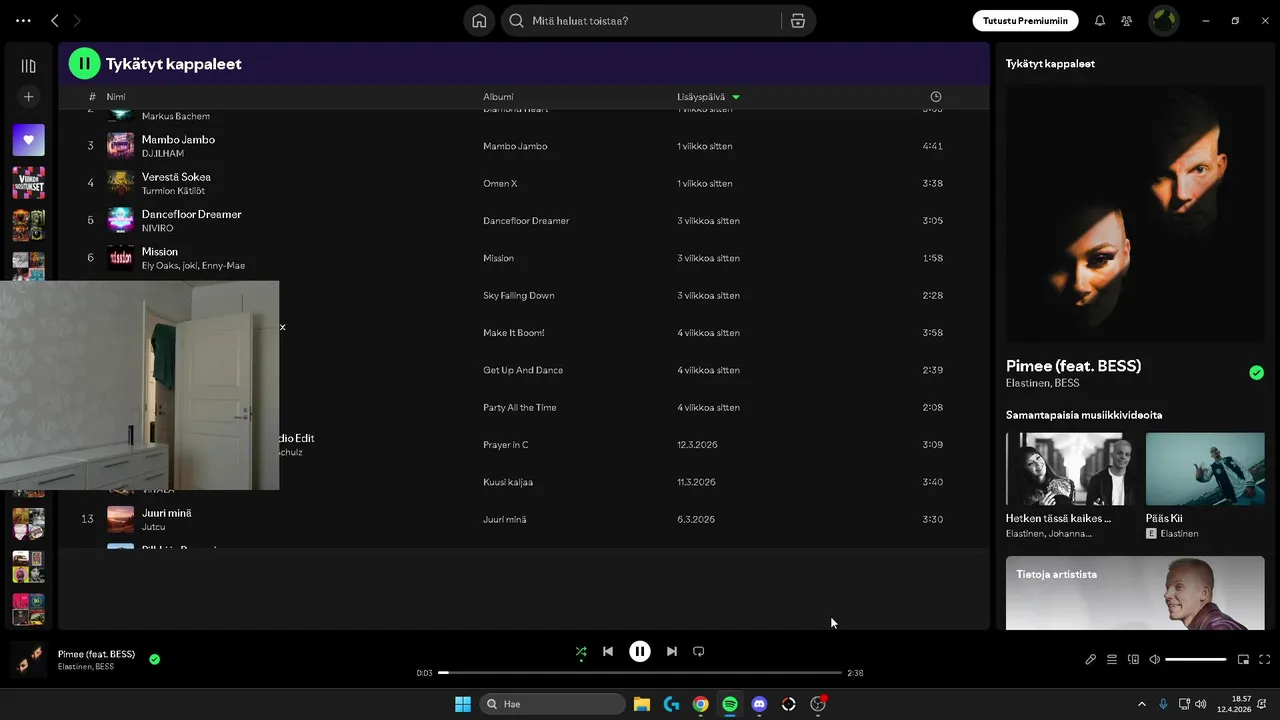1280x720 pixels.
Task: Open the Friend Activity icon
Action: (x=1127, y=20)
